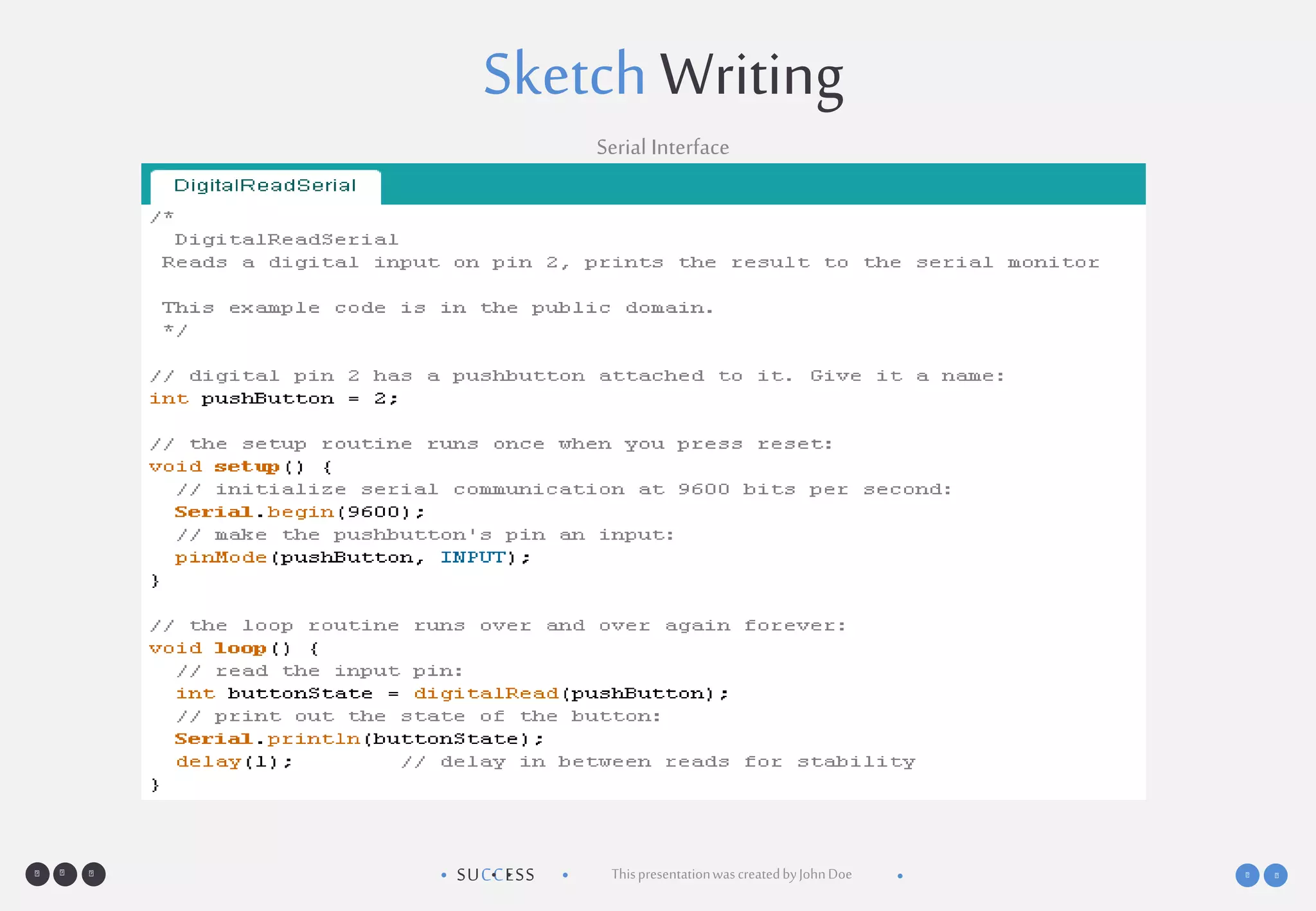
Task: Click the blue dot after John Doe text
Action: coord(900,876)
